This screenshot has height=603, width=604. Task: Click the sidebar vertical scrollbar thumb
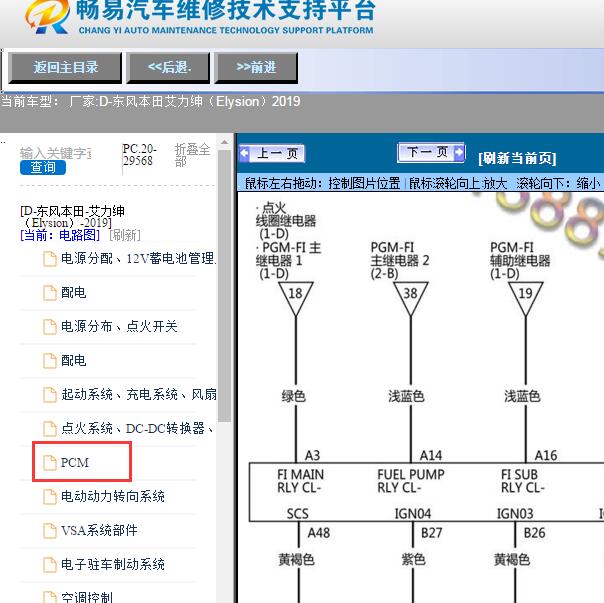pyautogui.click(x=224, y=286)
